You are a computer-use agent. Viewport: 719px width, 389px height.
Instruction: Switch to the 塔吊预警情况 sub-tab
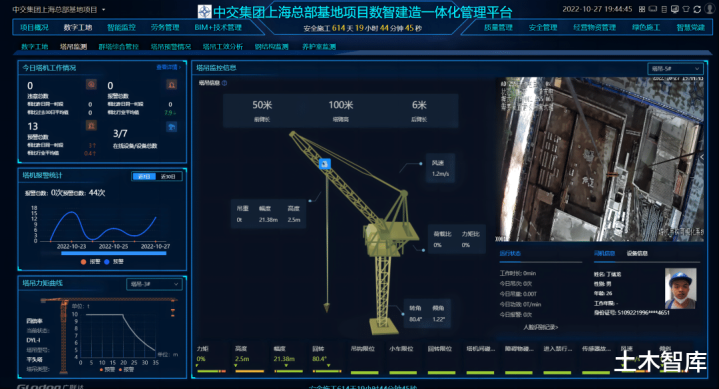[x=171, y=47]
